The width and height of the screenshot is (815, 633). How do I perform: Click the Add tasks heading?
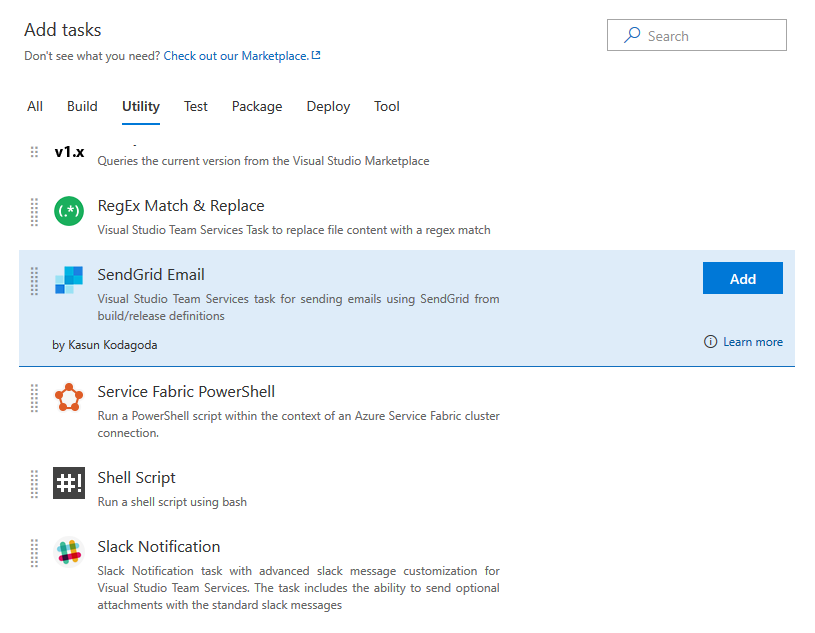tap(62, 30)
